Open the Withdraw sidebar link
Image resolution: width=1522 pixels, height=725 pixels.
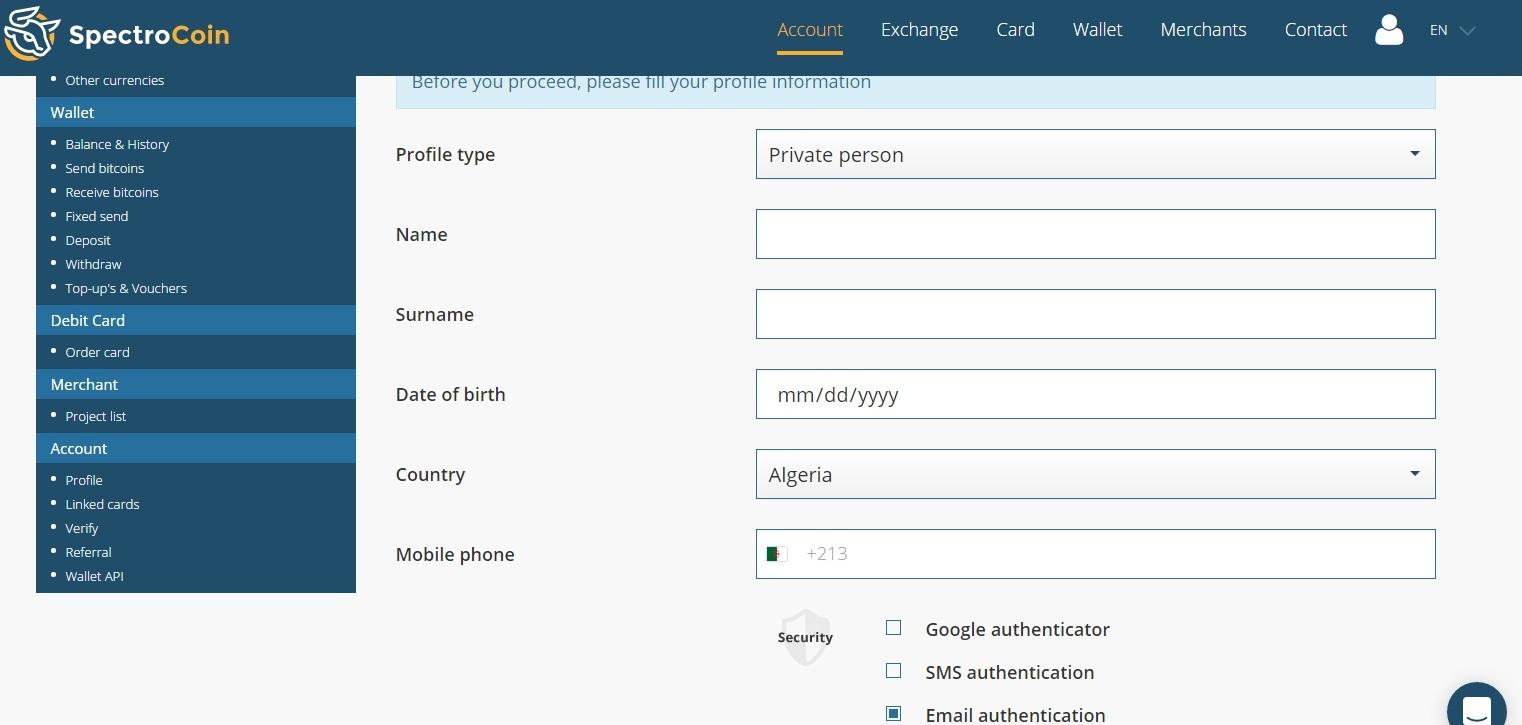click(x=93, y=264)
